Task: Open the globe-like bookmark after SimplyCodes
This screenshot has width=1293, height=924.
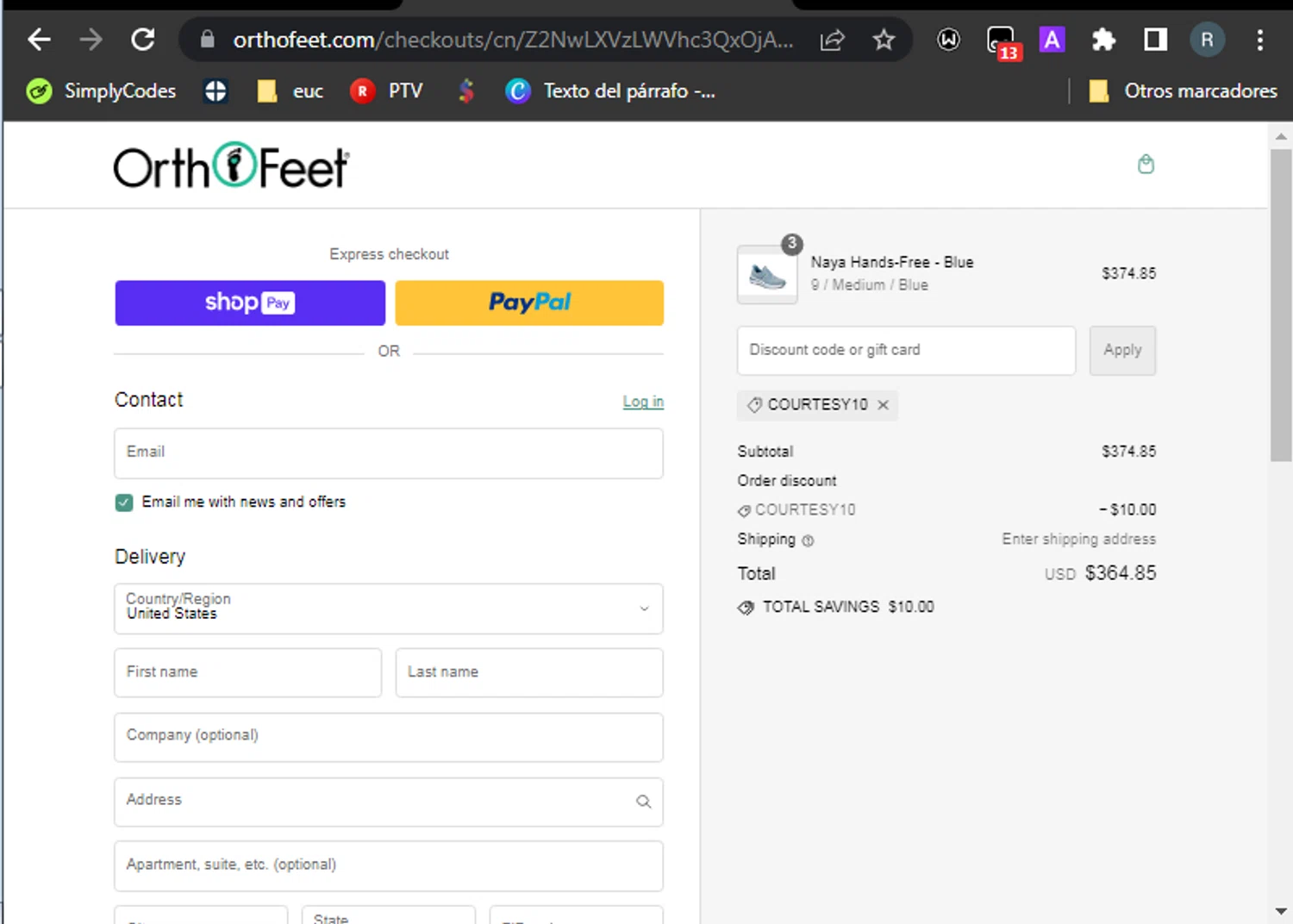Action: tap(215, 91)
